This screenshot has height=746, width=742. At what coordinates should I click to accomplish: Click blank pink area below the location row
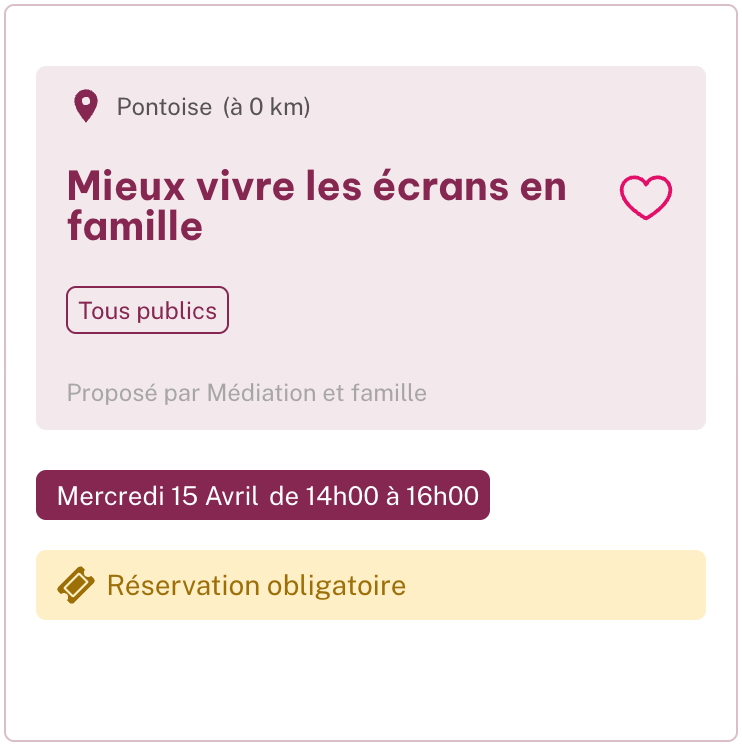[x=400, y=140]
